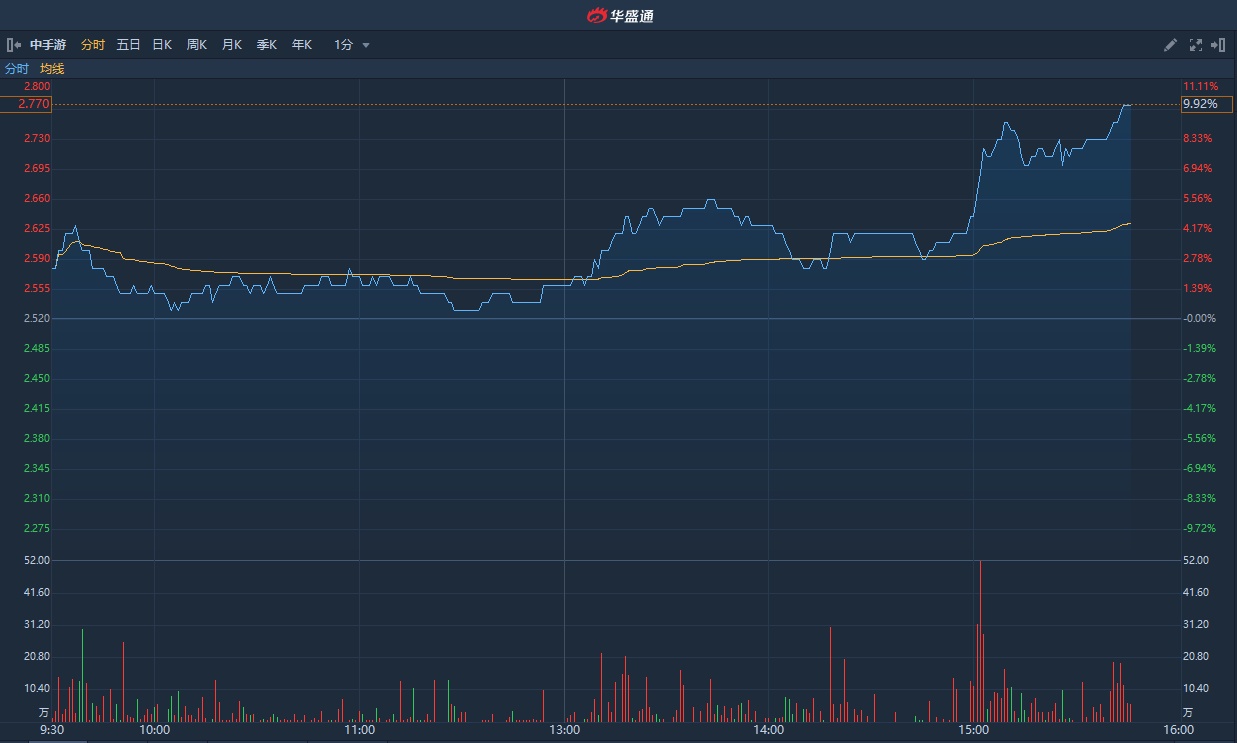Collapse the right side panel icon
The image size is (1237, 743).
(1218, 45)
